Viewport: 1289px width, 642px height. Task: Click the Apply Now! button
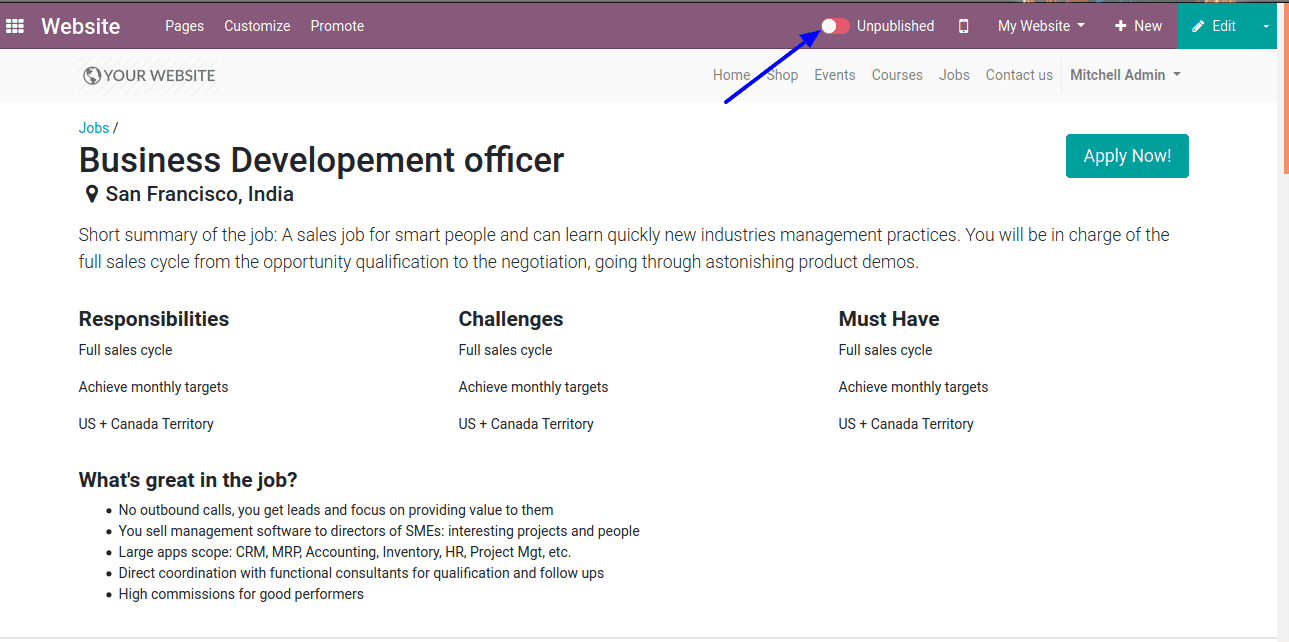(1127, 156)
